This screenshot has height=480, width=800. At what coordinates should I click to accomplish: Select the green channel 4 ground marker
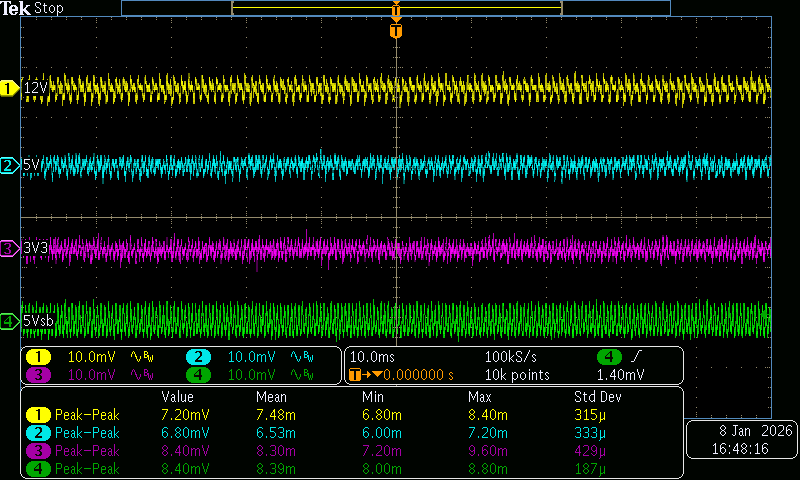[10, 321]
